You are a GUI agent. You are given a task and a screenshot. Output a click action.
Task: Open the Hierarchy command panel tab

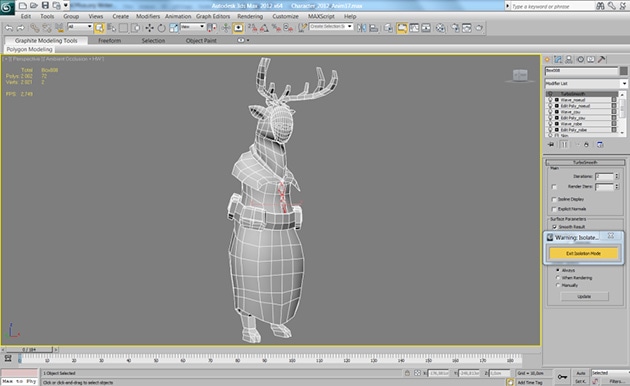pos(569,59)
